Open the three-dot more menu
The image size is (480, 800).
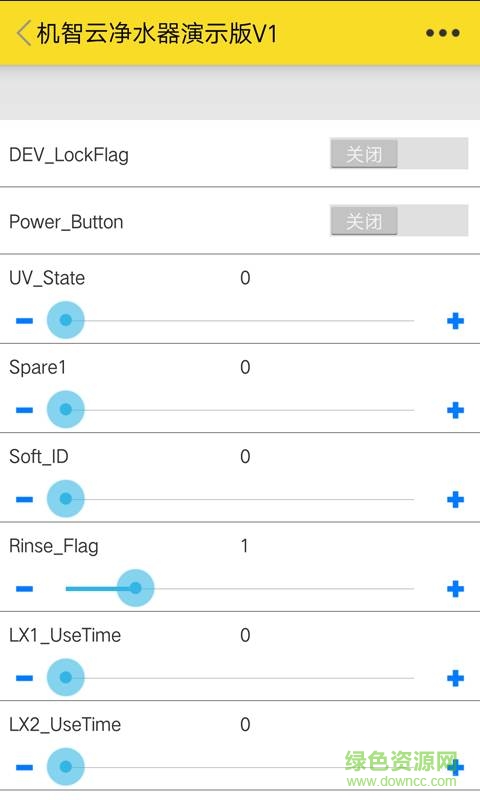point(443,33)
